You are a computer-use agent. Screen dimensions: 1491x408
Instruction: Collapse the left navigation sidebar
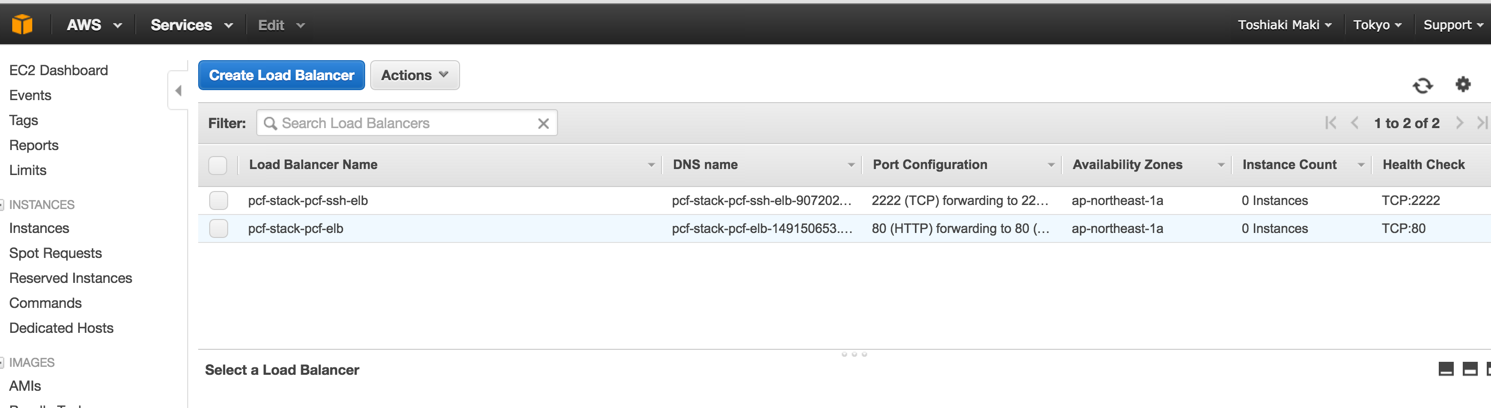pos(178,91)
